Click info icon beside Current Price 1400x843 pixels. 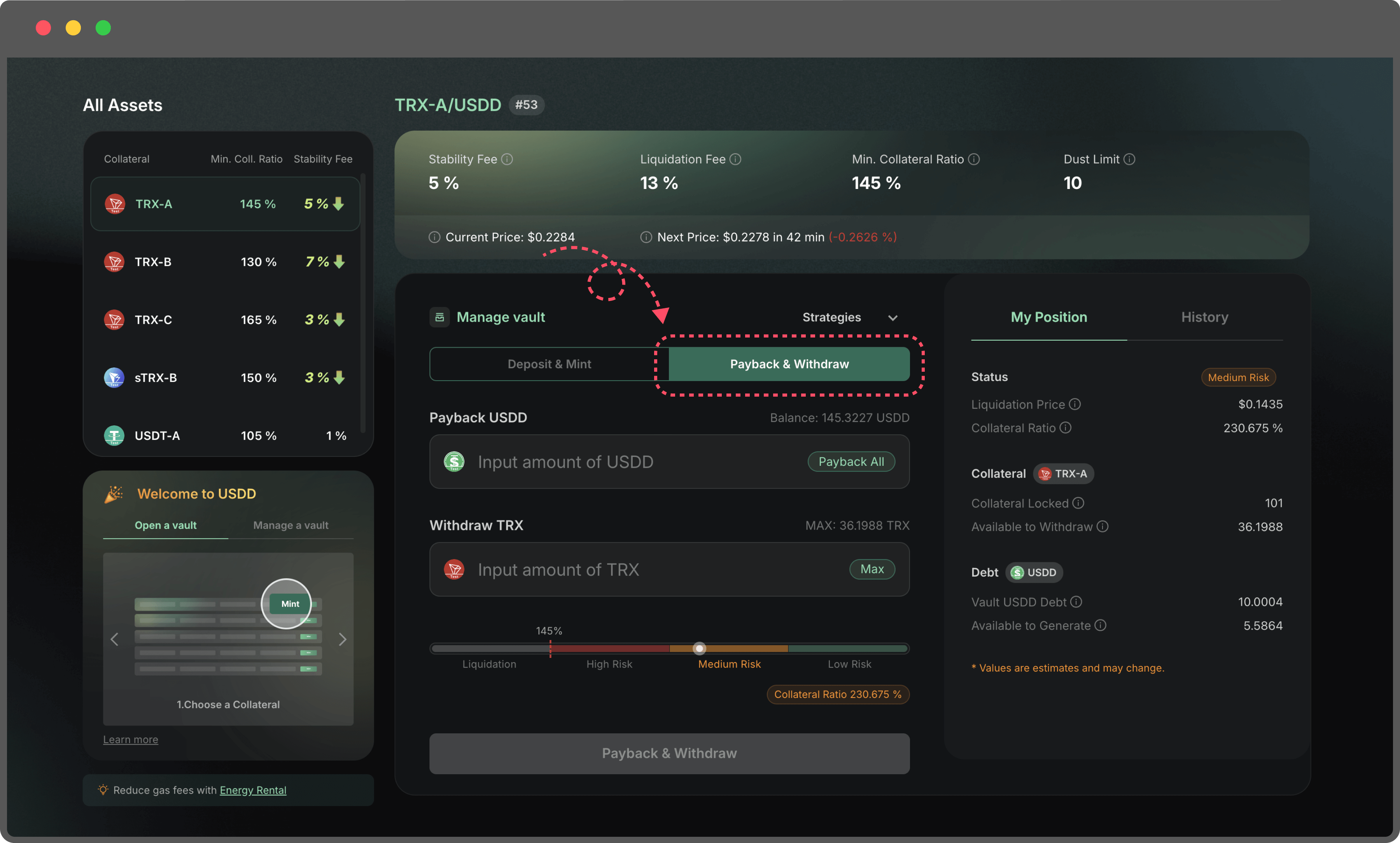coord(434,237)
